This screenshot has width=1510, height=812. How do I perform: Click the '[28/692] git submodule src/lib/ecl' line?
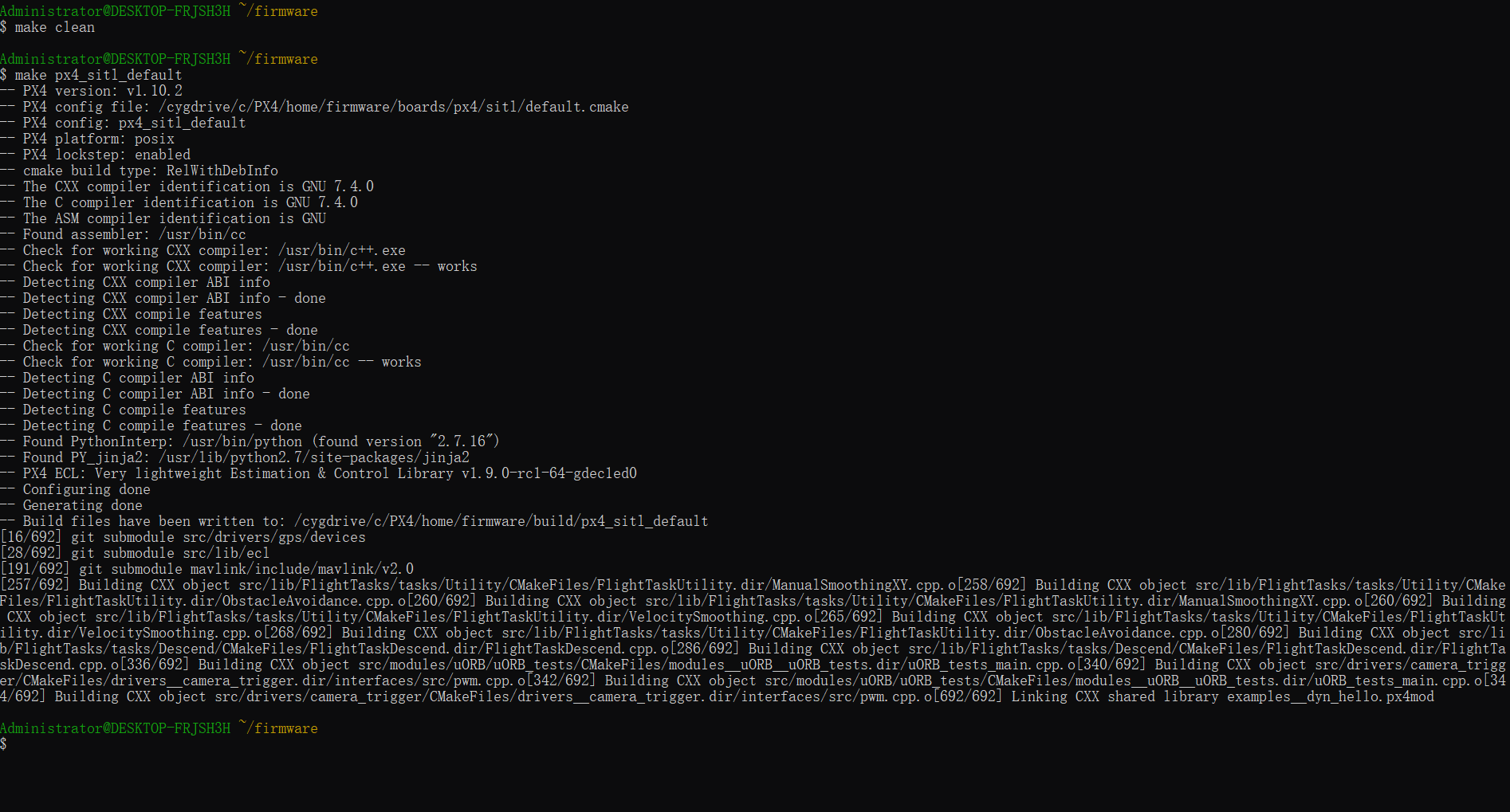click(136, 553)
